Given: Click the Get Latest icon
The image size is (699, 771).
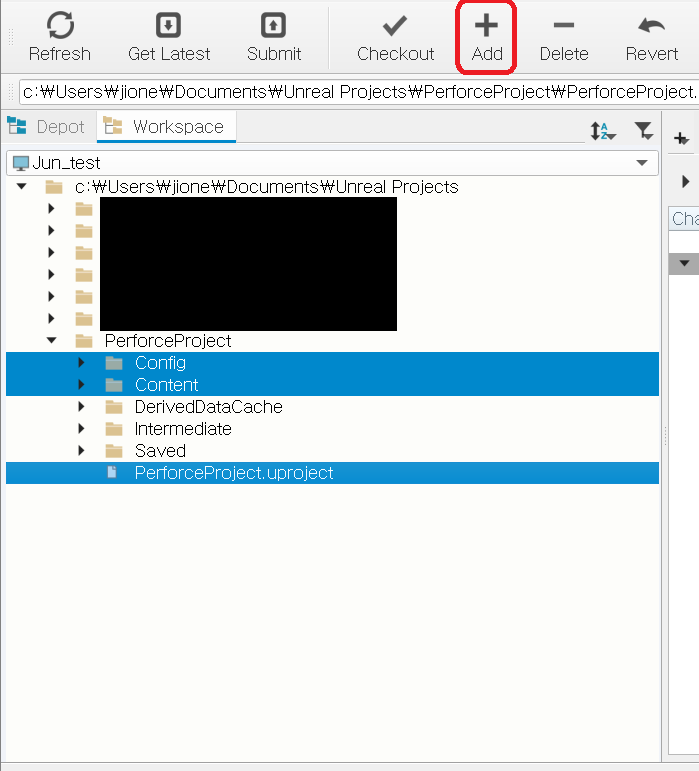Looking at the screenshot, I should (x=169, y=26).
